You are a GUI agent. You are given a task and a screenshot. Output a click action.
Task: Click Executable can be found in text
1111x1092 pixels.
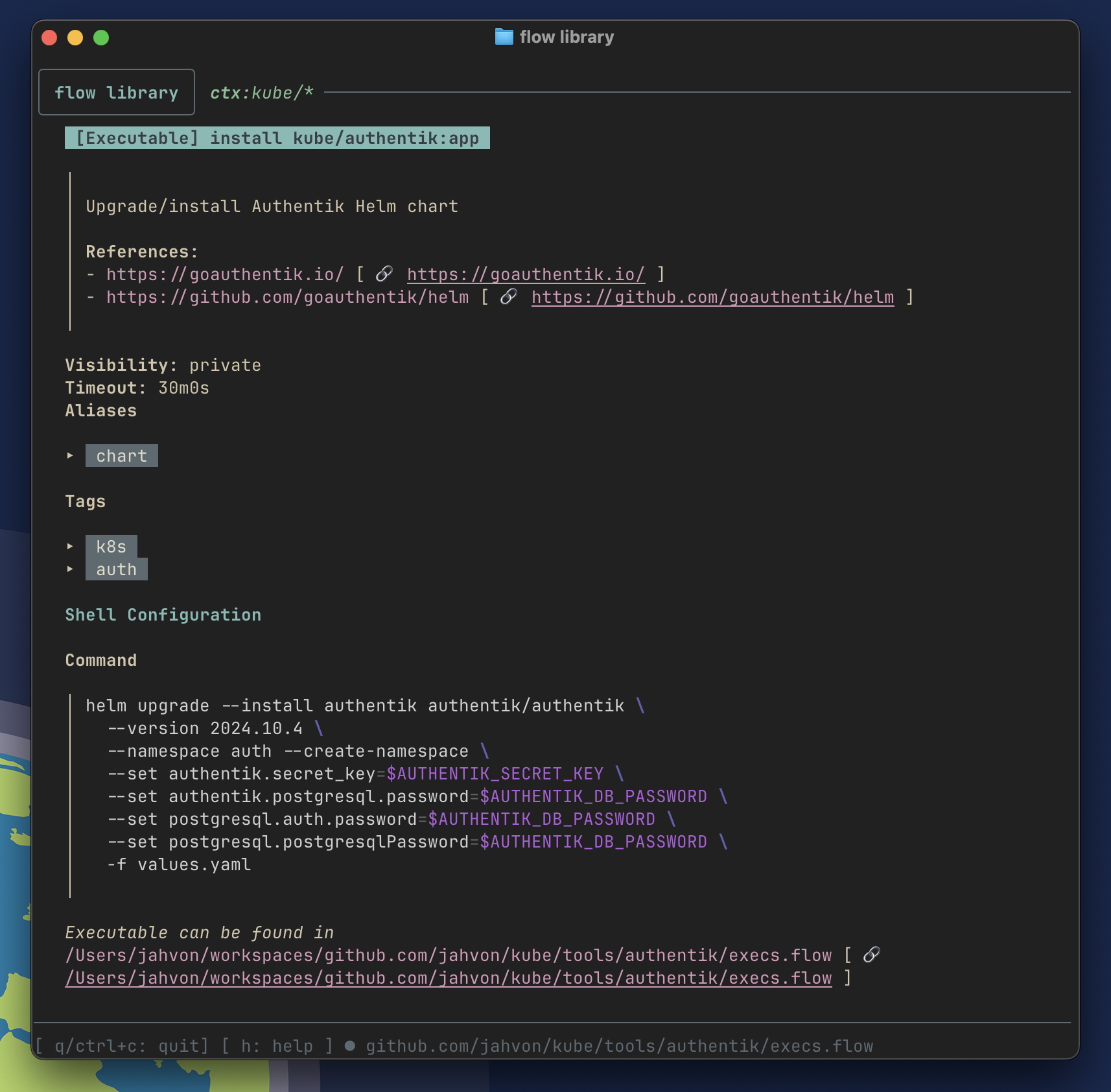tap(200, 932)
